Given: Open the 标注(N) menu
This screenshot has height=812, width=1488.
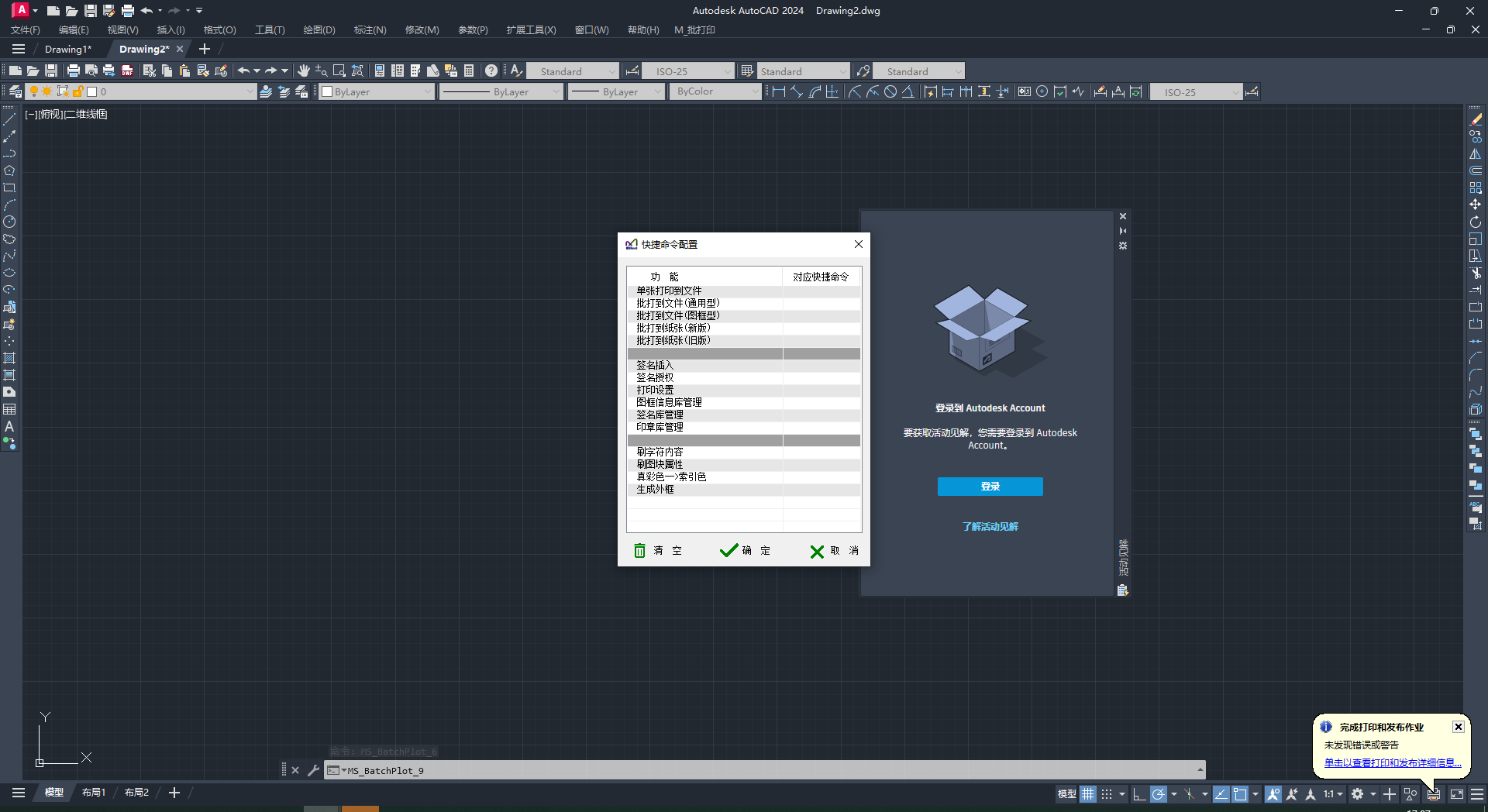Looking at the screenshot, I should [370, 30].
